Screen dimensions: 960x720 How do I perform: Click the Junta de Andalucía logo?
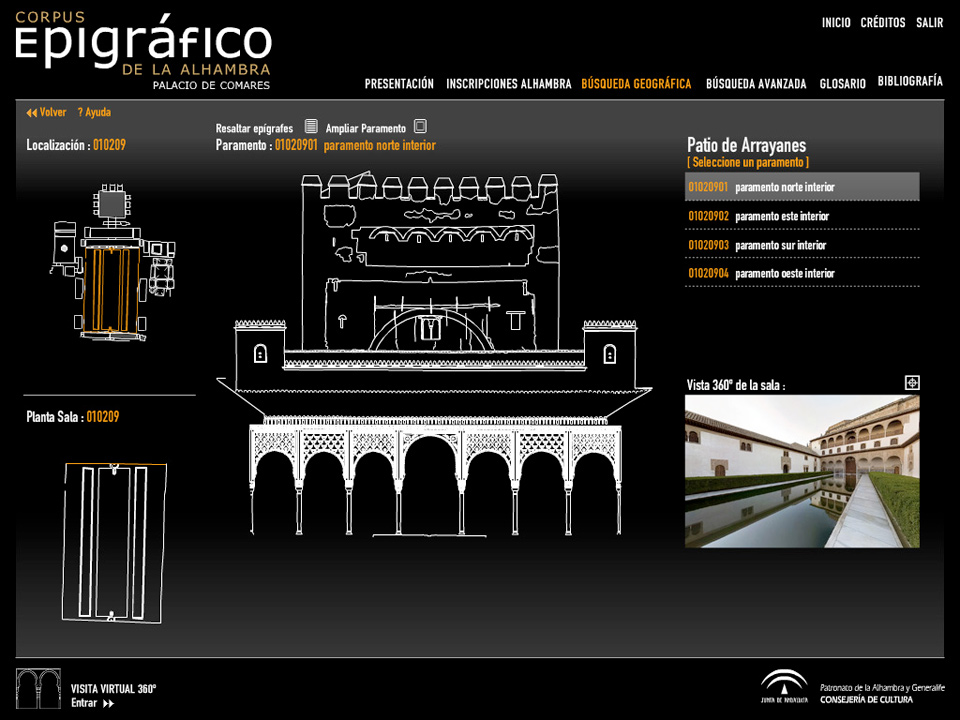tap(784, 686)
